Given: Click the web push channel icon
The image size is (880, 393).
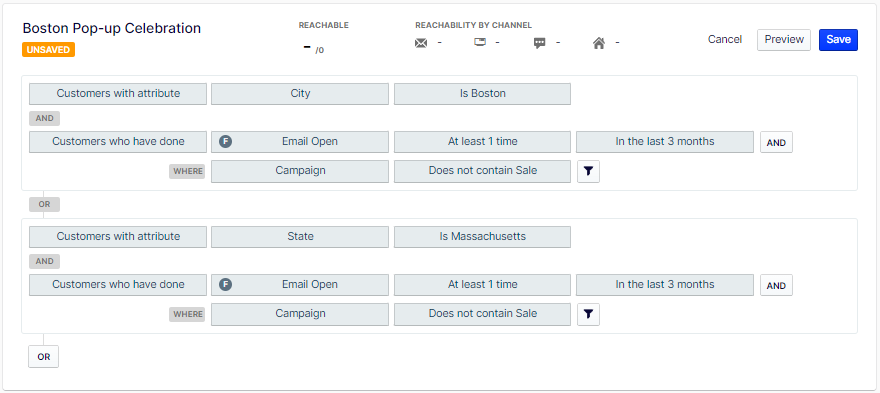Looking at the screenshot, I should (479, 42).
